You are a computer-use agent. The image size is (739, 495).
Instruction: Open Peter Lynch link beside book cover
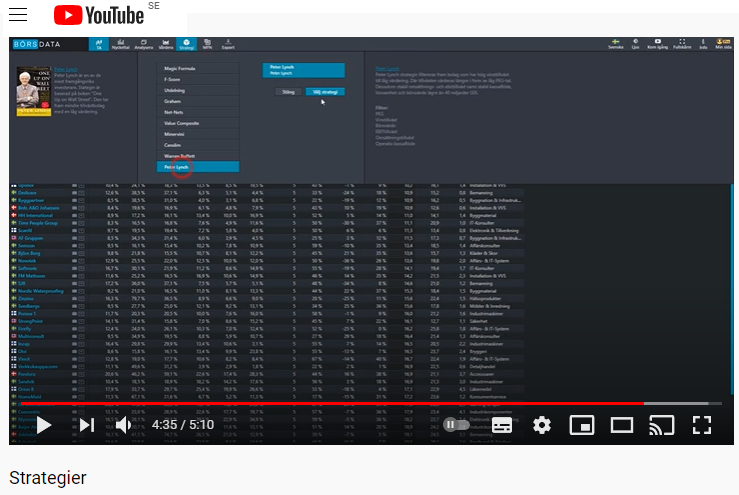[66, 69]
